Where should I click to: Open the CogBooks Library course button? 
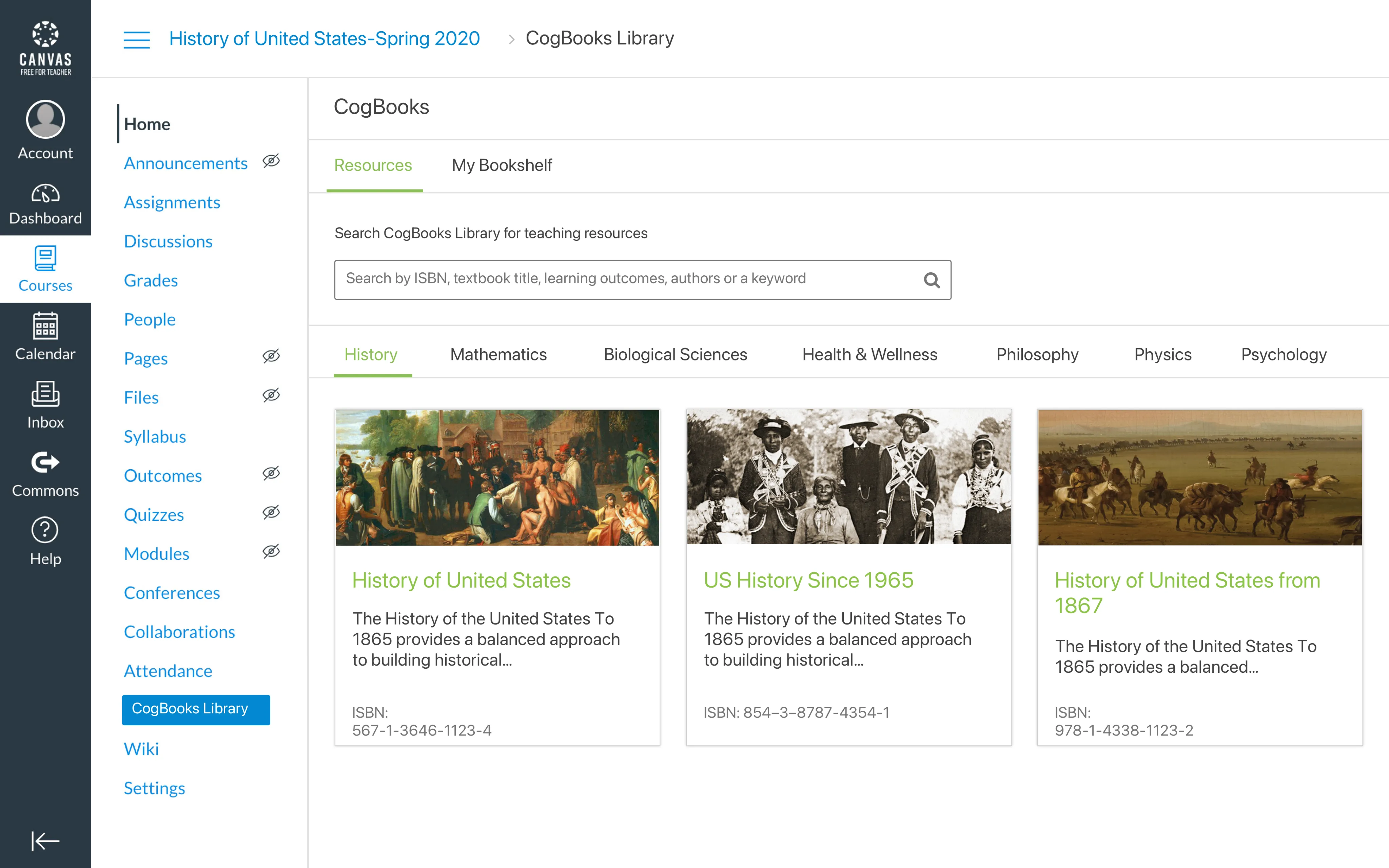pyautogui.click(x=195, y=709)
